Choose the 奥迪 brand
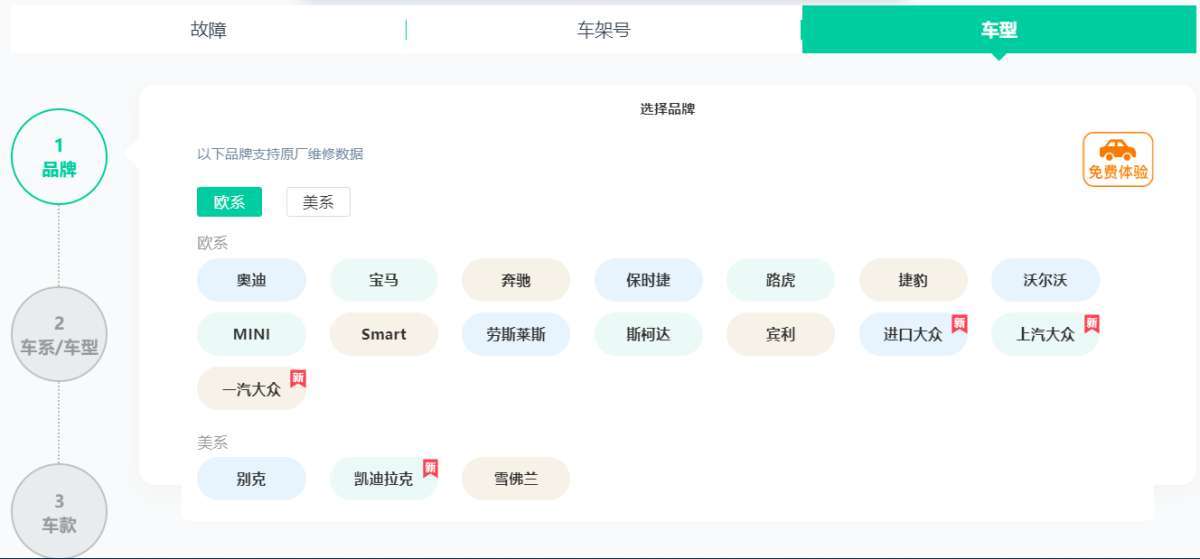 point(251,280)
